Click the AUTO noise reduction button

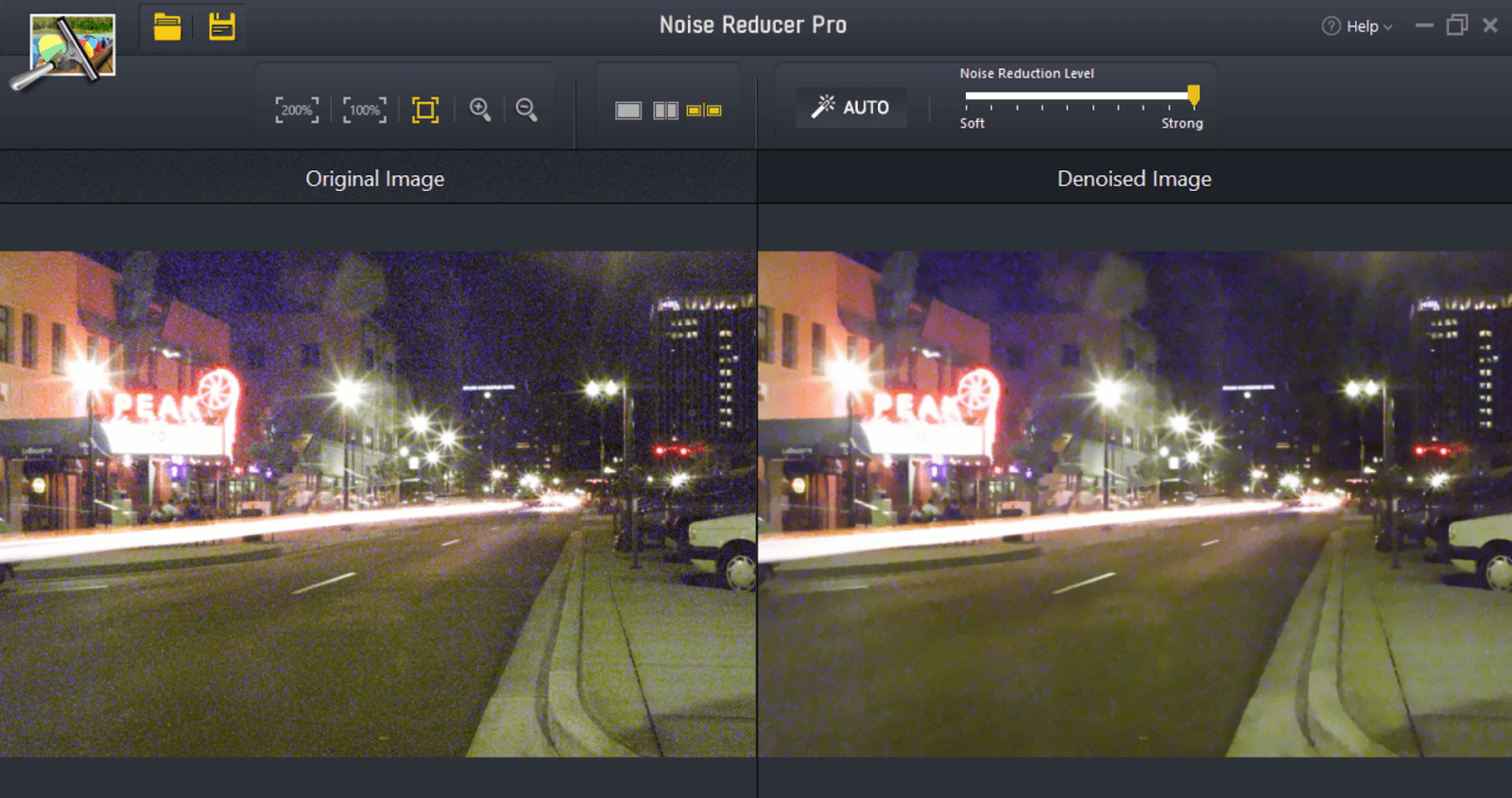tap(850, 107)
